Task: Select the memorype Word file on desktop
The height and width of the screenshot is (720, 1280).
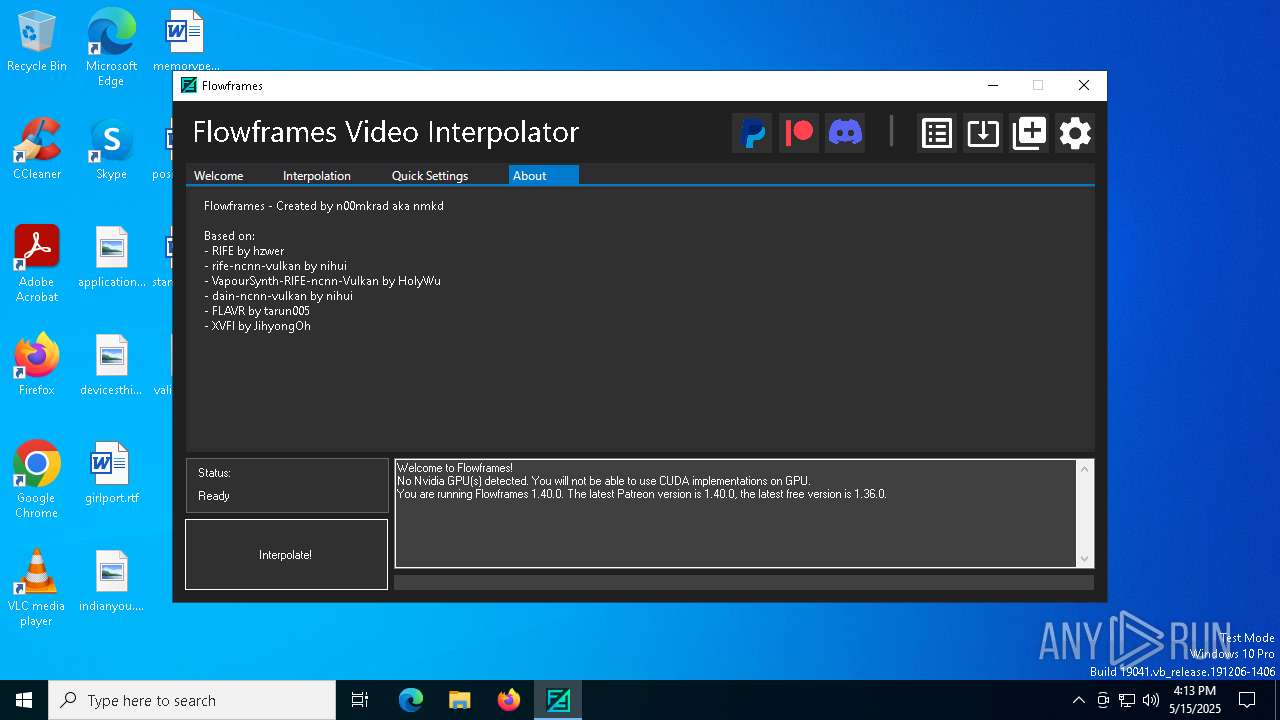Action: (186, 41)
